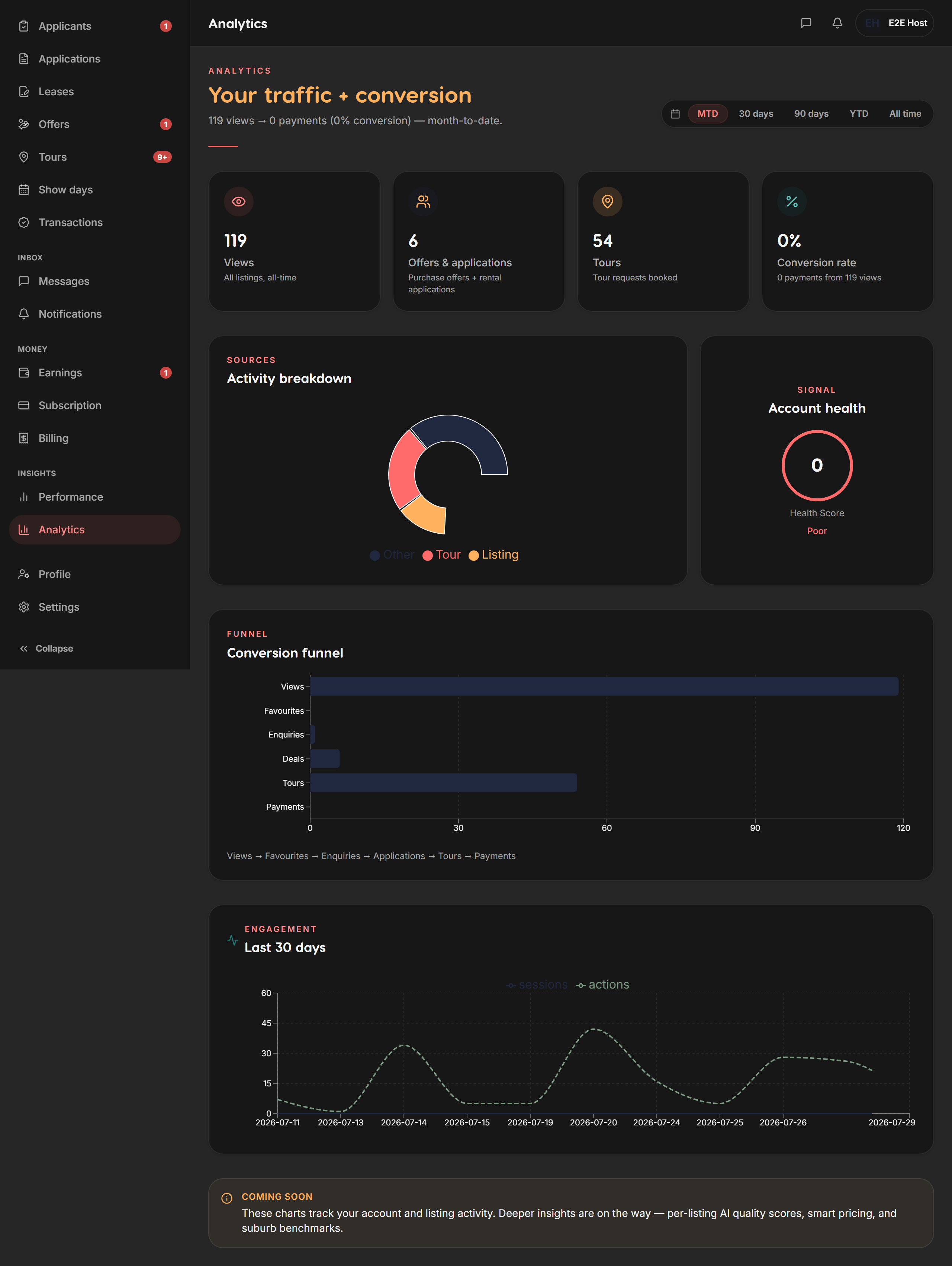Screen dimensions: 952x1266
Task: Toggle the actions series legend
Action: 602,984
